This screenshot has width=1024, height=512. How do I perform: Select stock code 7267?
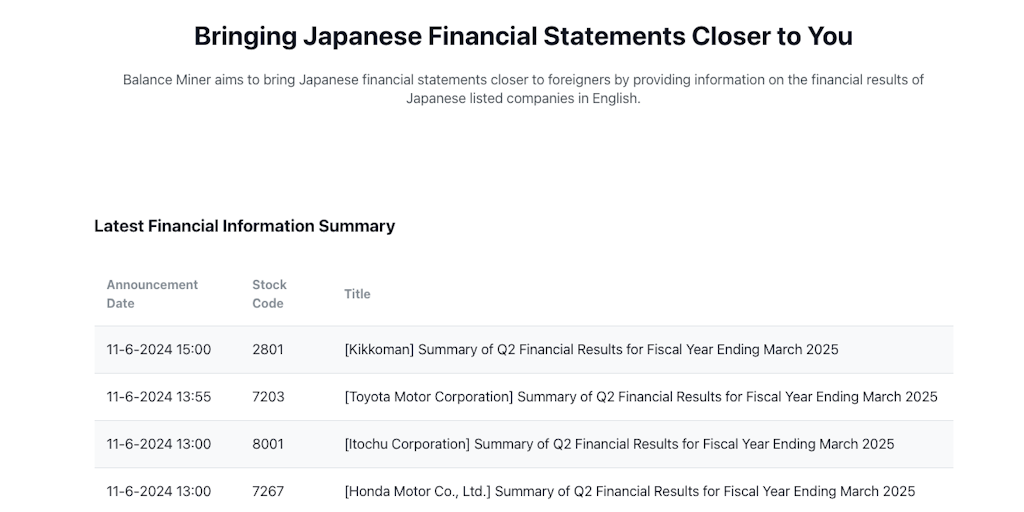coord(268,491)
